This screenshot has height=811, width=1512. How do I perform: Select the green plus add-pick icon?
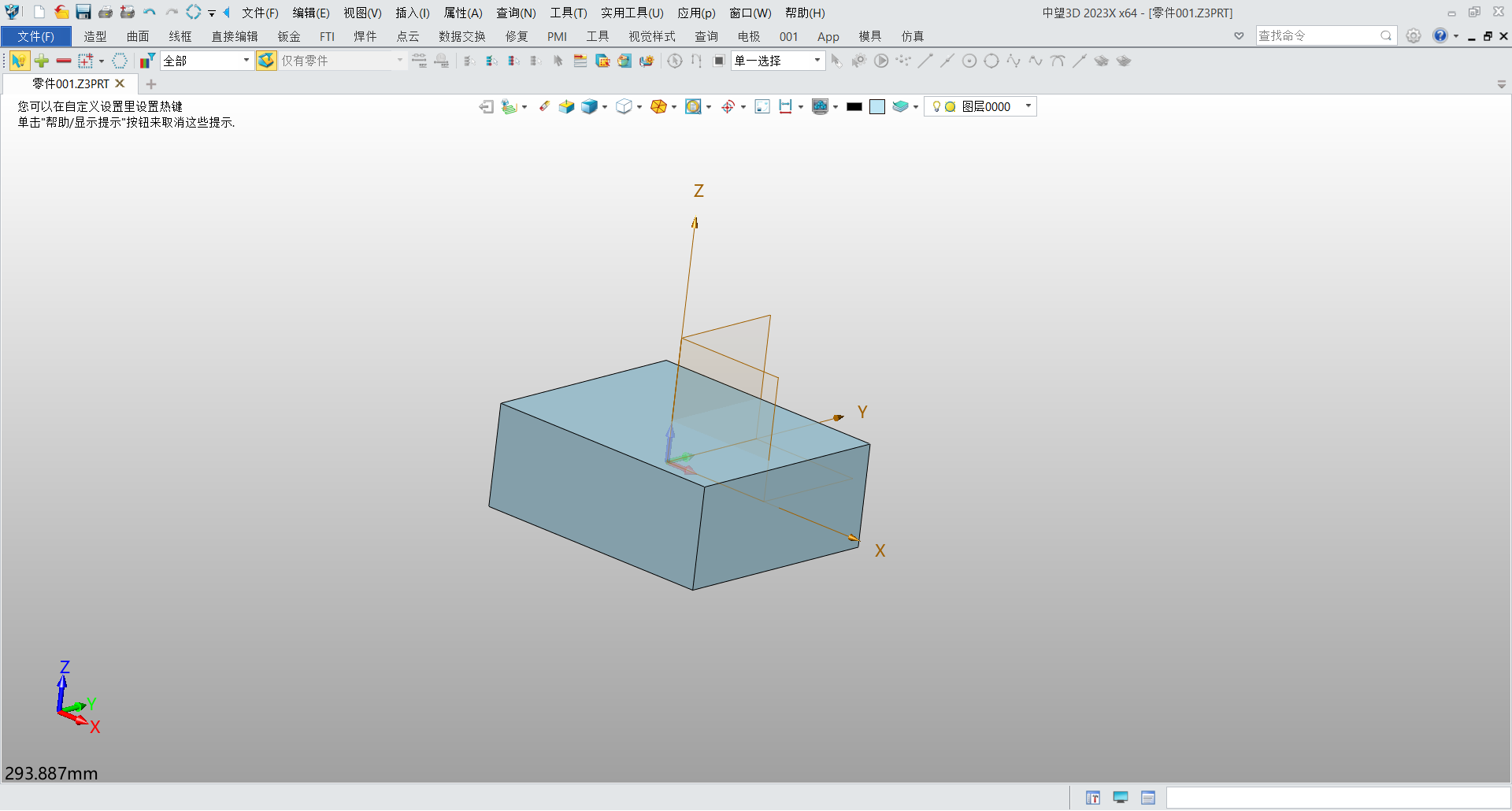42,61
